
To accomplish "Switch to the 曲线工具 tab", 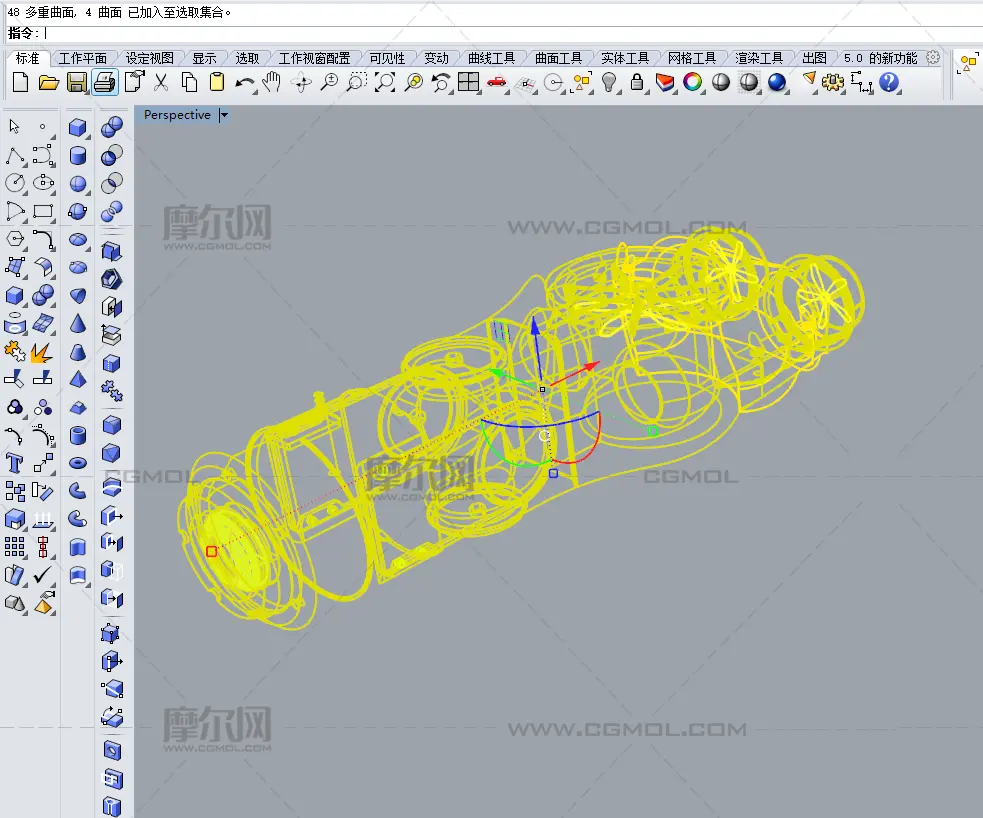I will [491, 58].
